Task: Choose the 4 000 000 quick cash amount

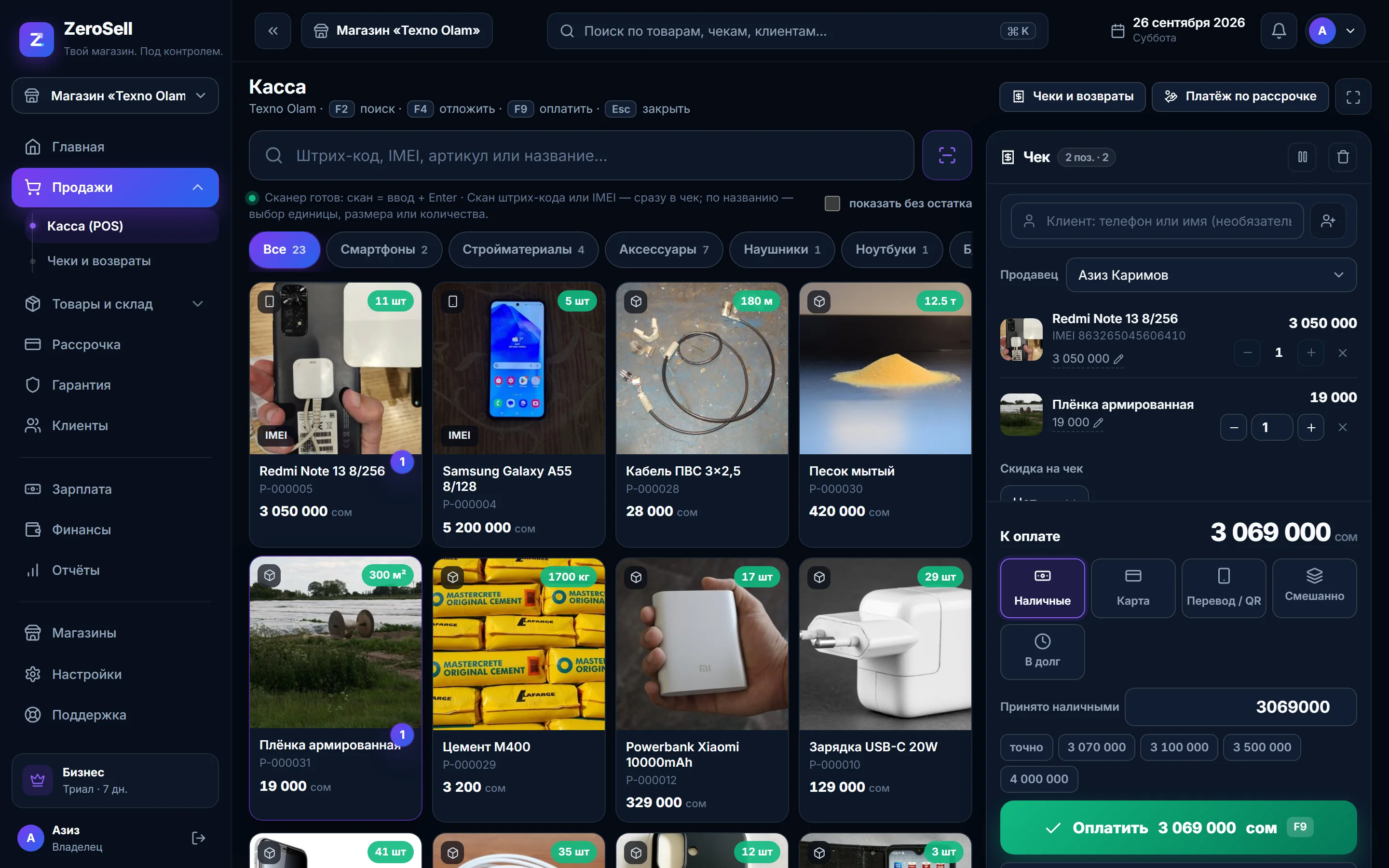Action: 1039,779
